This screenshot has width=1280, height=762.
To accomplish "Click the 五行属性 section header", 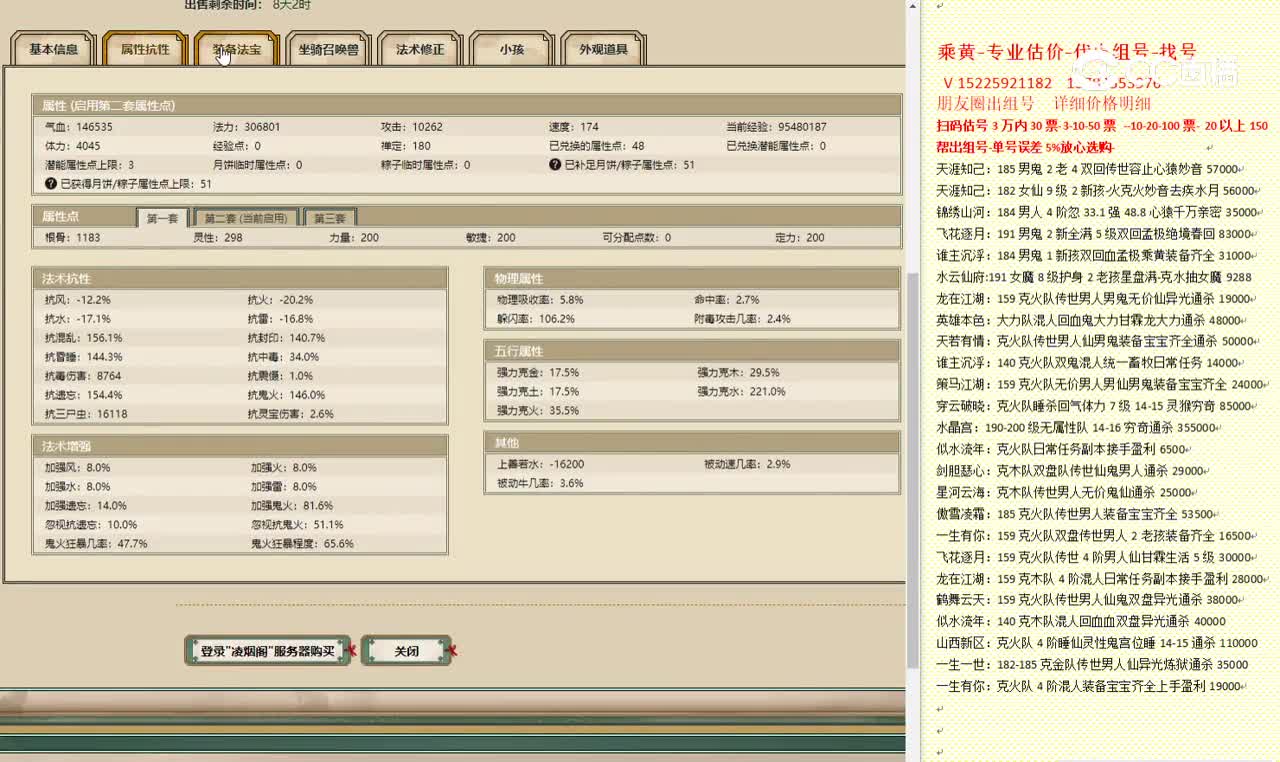I will (x=692, y=351).
